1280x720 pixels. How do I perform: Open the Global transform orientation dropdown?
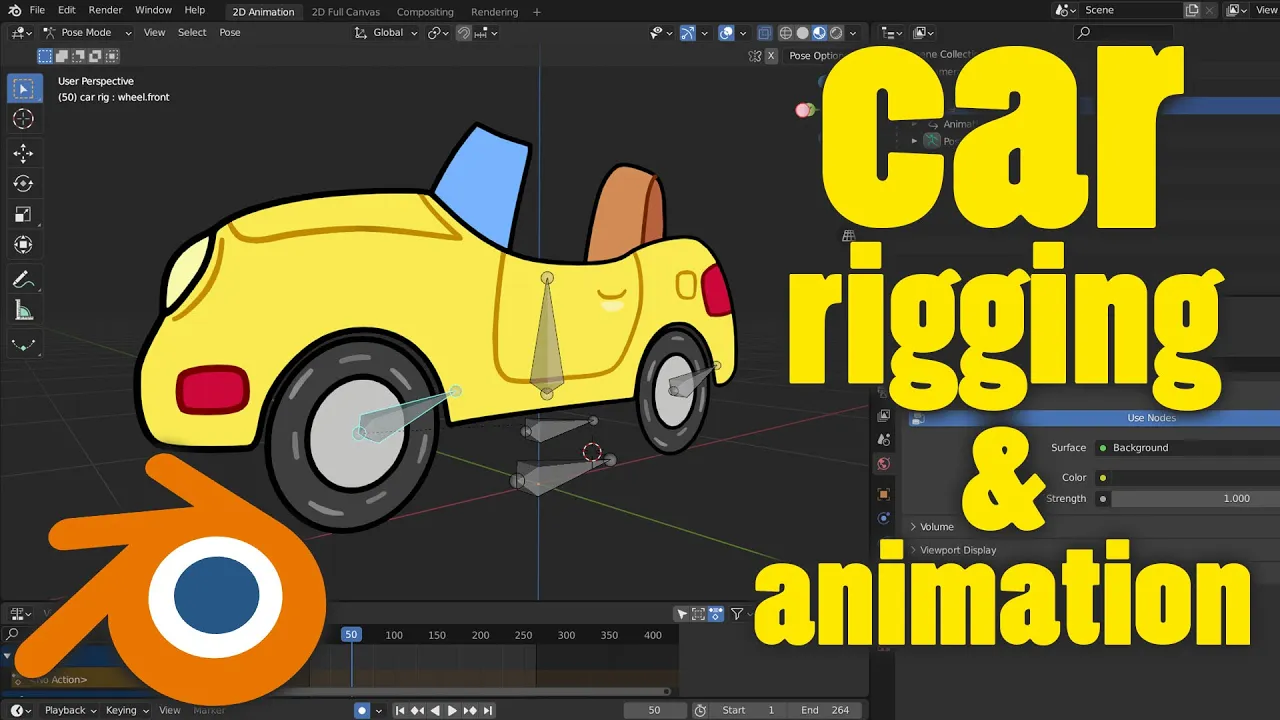387,32
